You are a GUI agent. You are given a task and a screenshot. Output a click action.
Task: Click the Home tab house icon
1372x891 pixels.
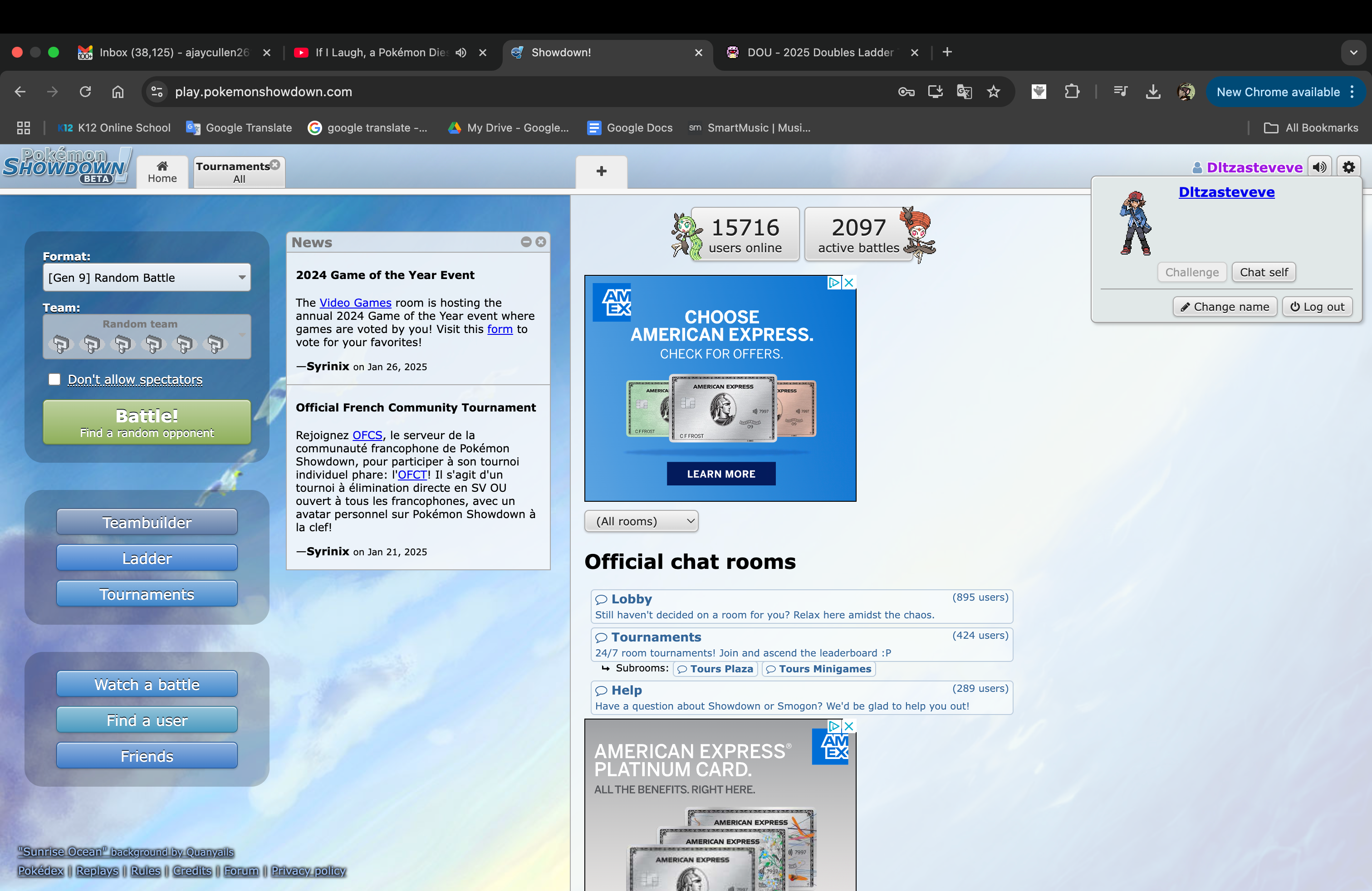tap(162, 166)
